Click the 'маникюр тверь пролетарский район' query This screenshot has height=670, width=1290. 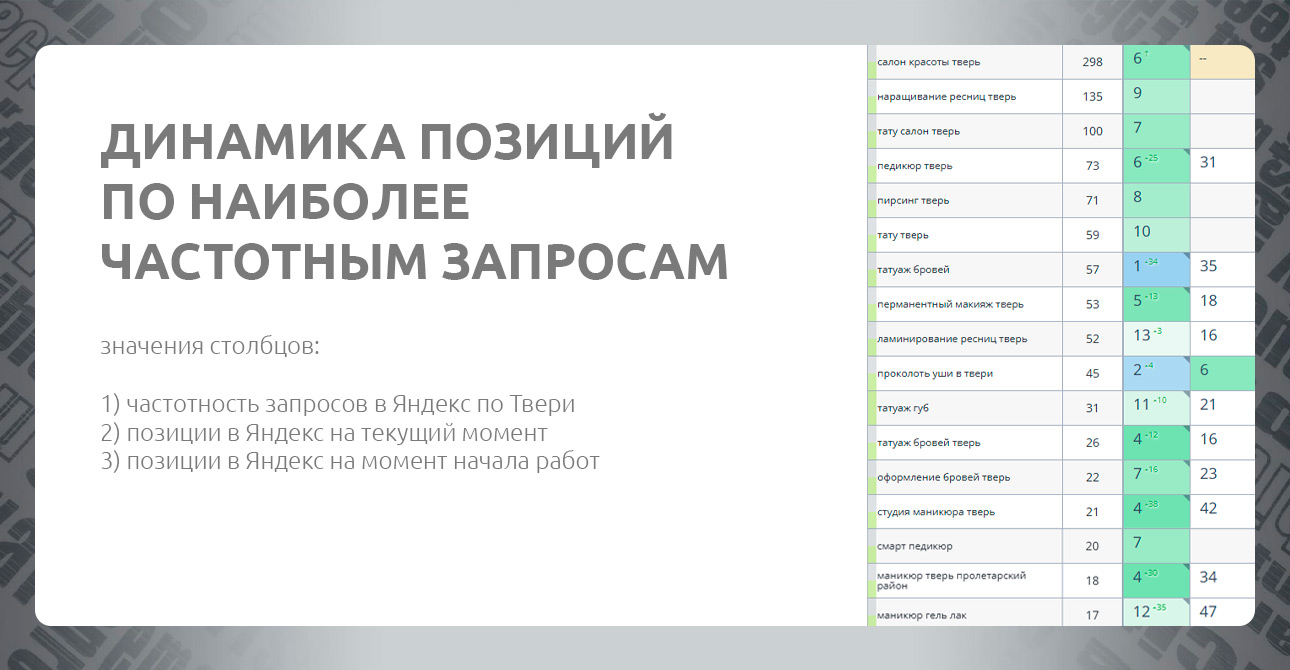pyautogui.click(x=951, y=580)
